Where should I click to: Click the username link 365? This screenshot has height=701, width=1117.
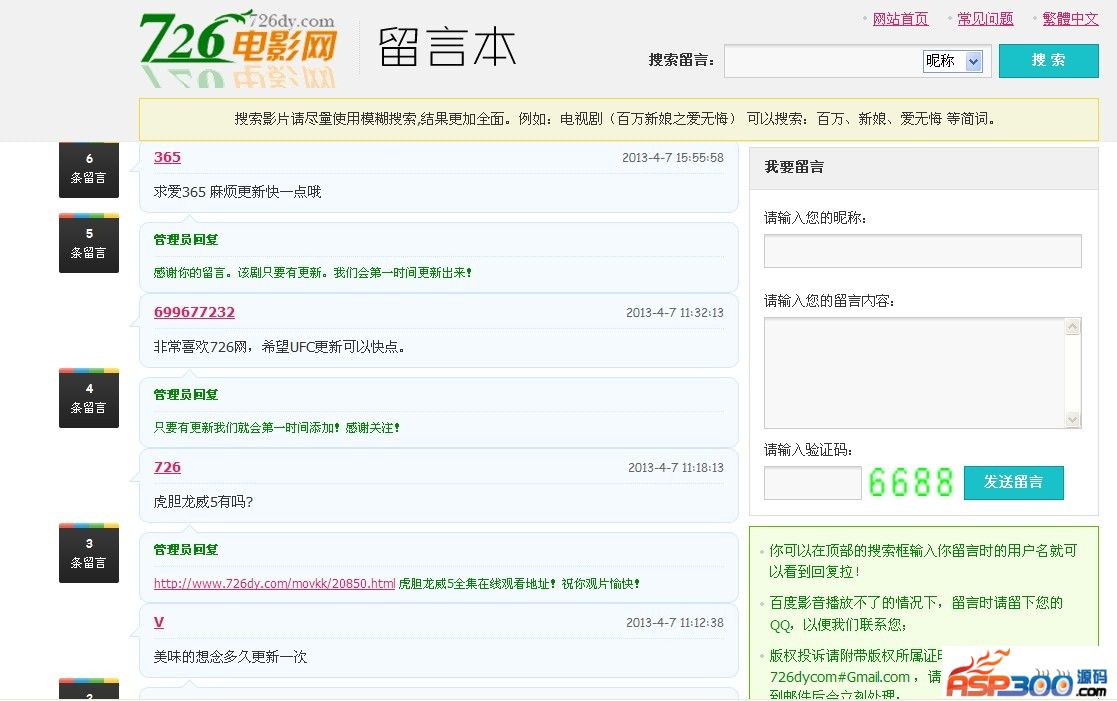click(x=167, y=157)
